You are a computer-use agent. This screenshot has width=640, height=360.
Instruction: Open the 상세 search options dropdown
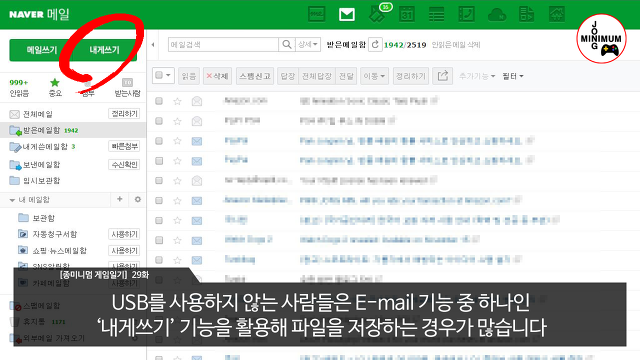pos(308,44)
